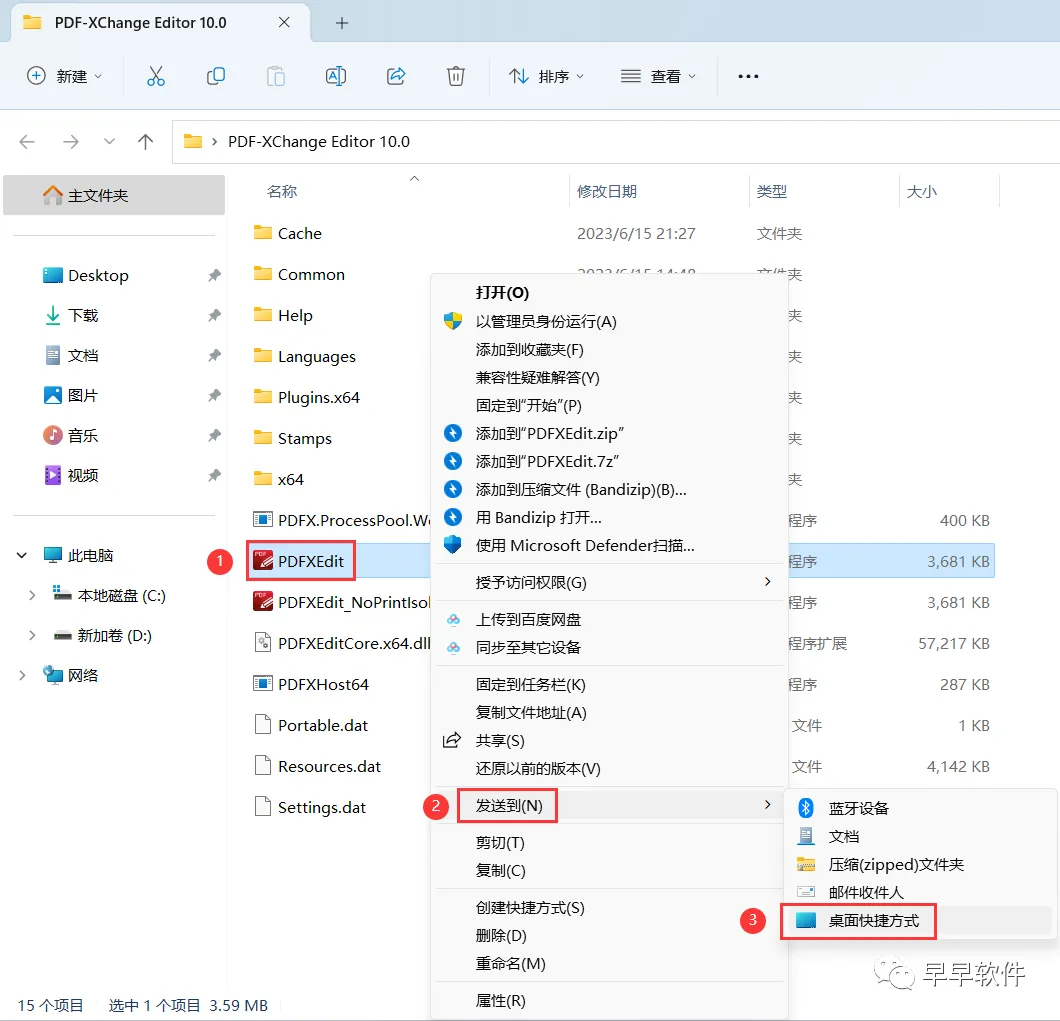Click the Copy icon in toolbar
Image resolution: width=1060 pixels, height=1021 pixels.
coord(216,76)
